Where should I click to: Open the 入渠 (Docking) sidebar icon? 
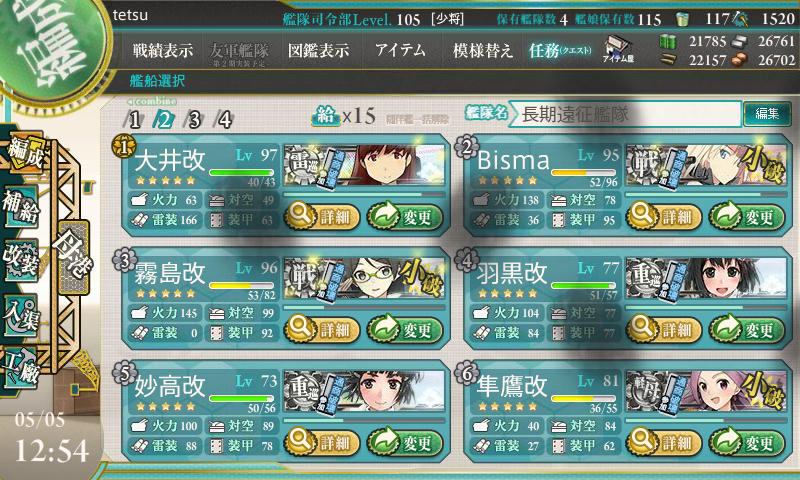click(20, 315)
